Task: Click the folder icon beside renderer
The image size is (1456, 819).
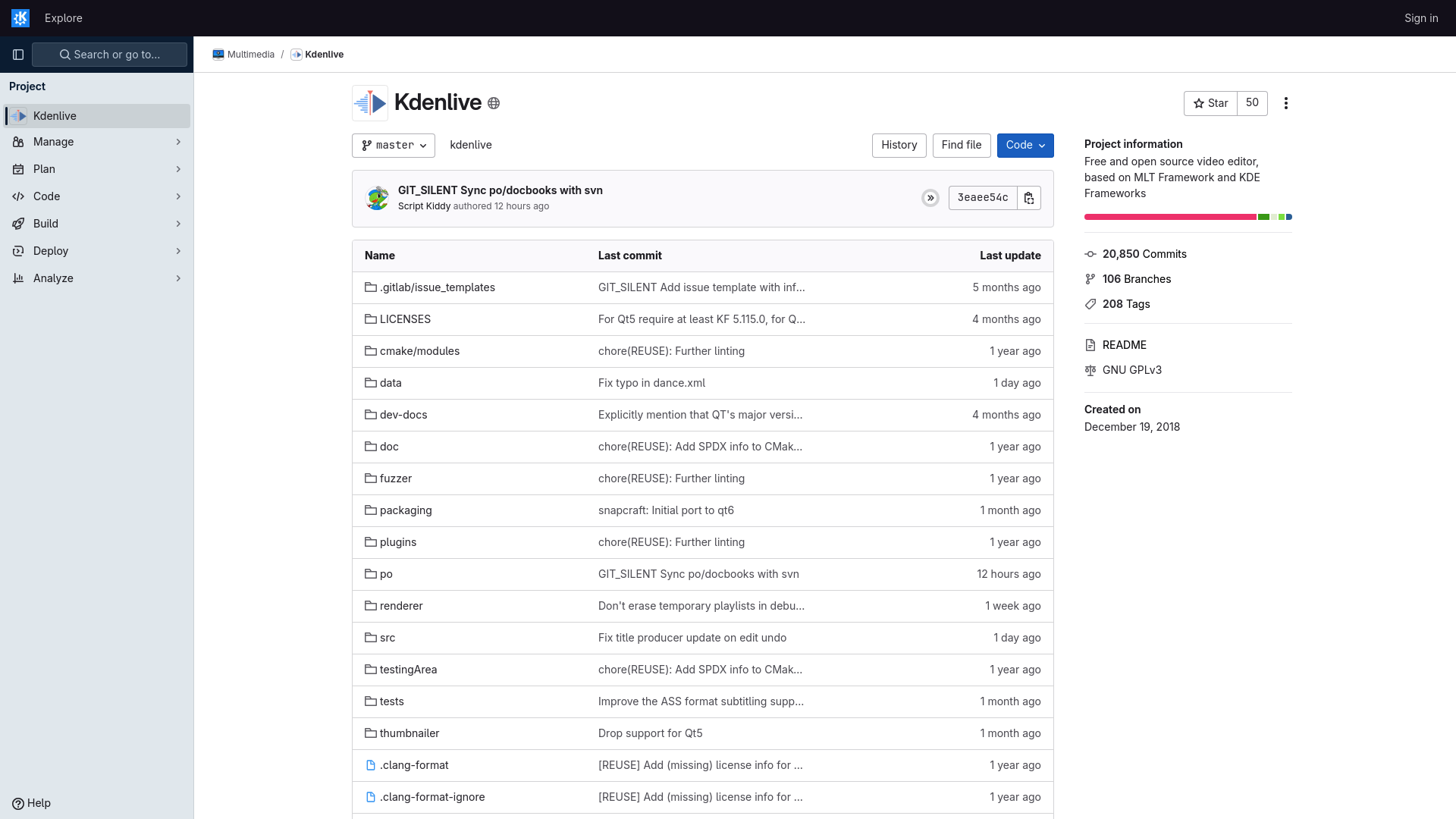Action: click(x=371, y=606)
